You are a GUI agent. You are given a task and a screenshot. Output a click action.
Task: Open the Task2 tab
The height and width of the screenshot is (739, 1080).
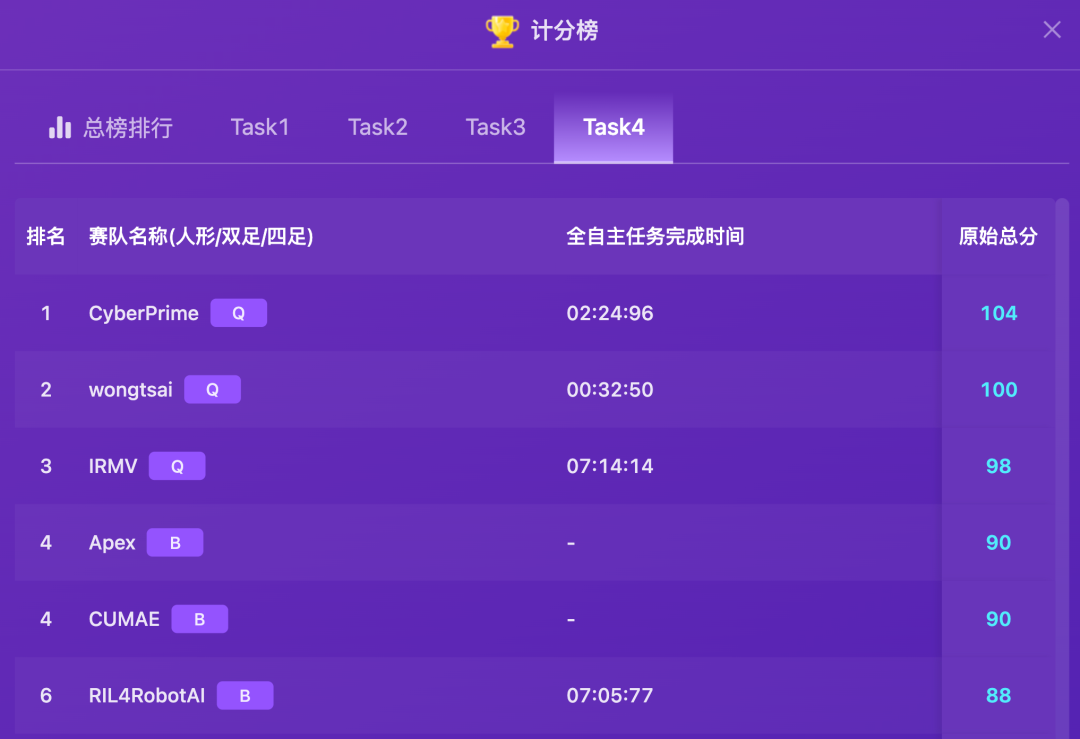(378, 127)
